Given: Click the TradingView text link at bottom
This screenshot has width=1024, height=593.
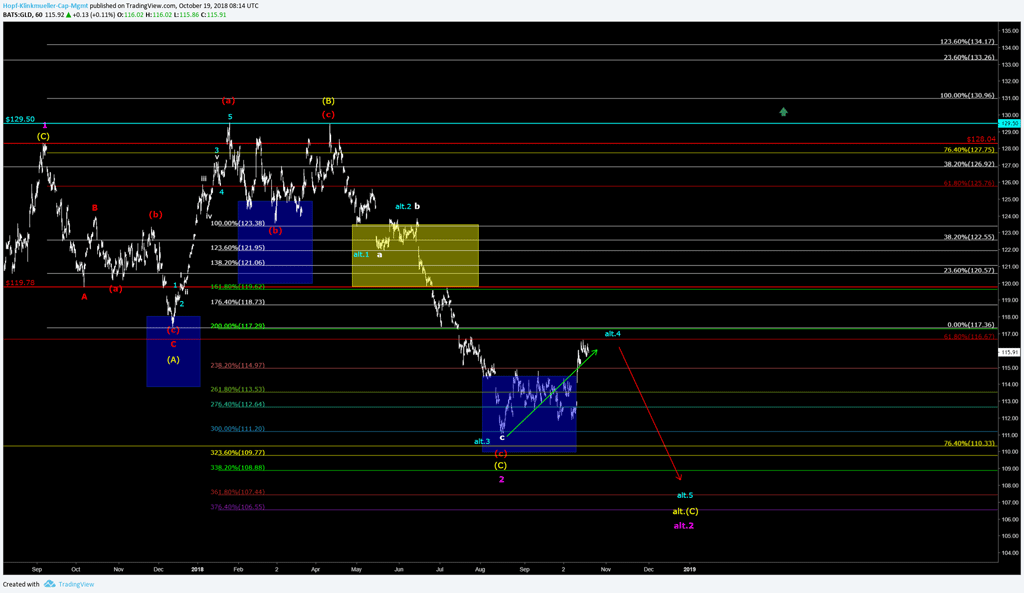Looking at the screenshot, I should (x=74, y=584).
